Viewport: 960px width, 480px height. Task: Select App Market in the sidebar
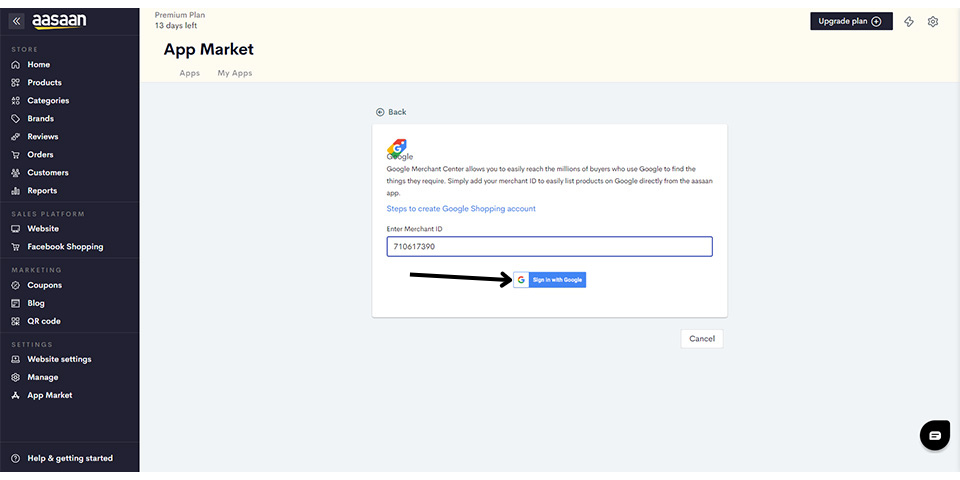point(50,396)
